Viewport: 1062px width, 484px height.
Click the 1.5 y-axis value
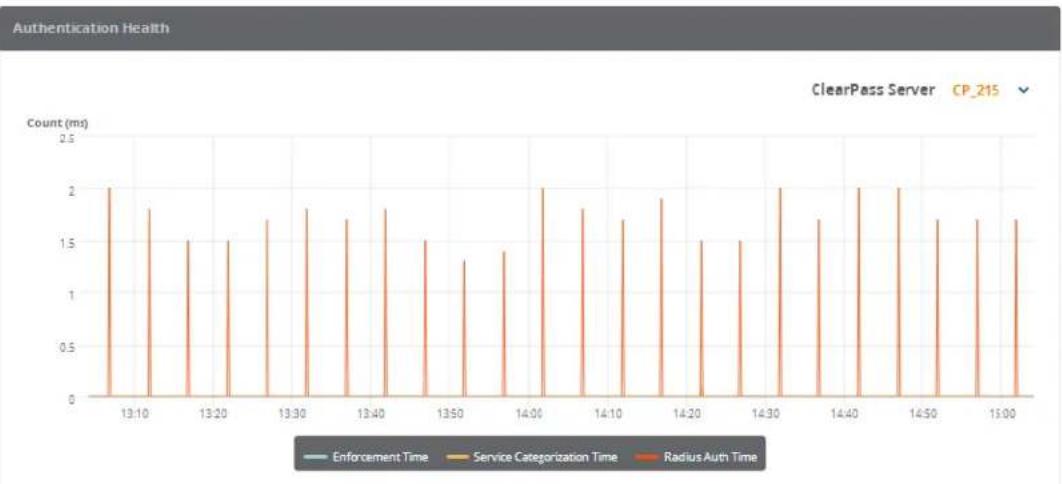coord(66,242)
